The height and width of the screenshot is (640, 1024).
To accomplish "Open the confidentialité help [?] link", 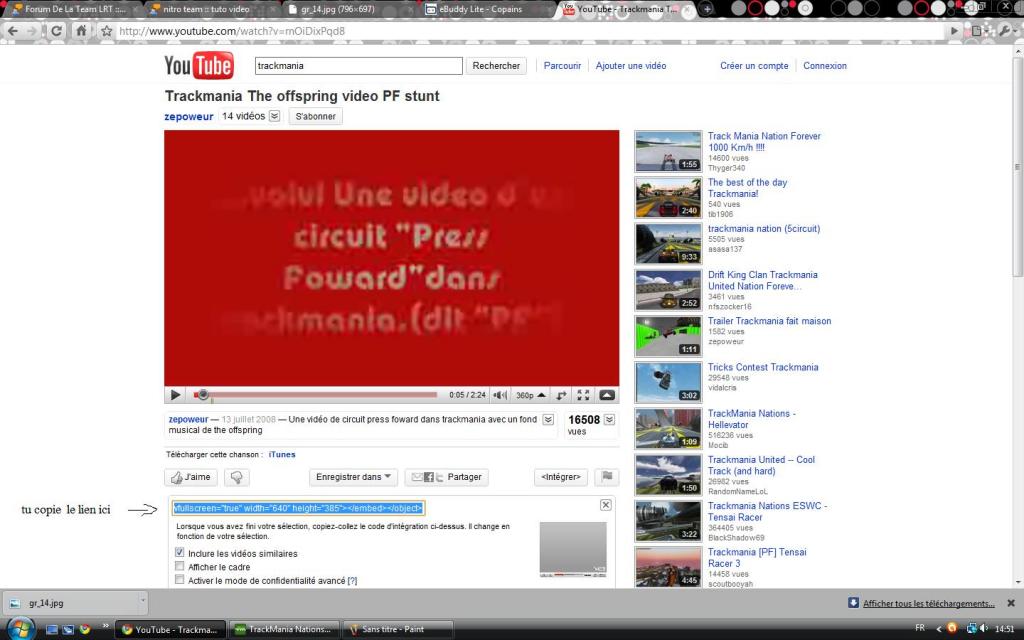I will coord(352,581).
